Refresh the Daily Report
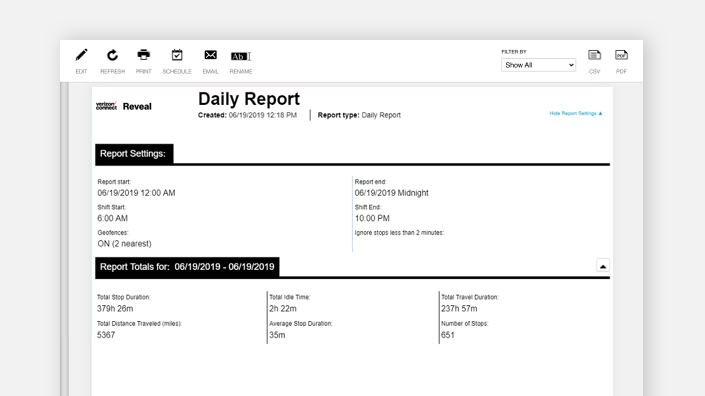Image resolution: width=705 pixels, height=396 pixels. pos(112,55)
